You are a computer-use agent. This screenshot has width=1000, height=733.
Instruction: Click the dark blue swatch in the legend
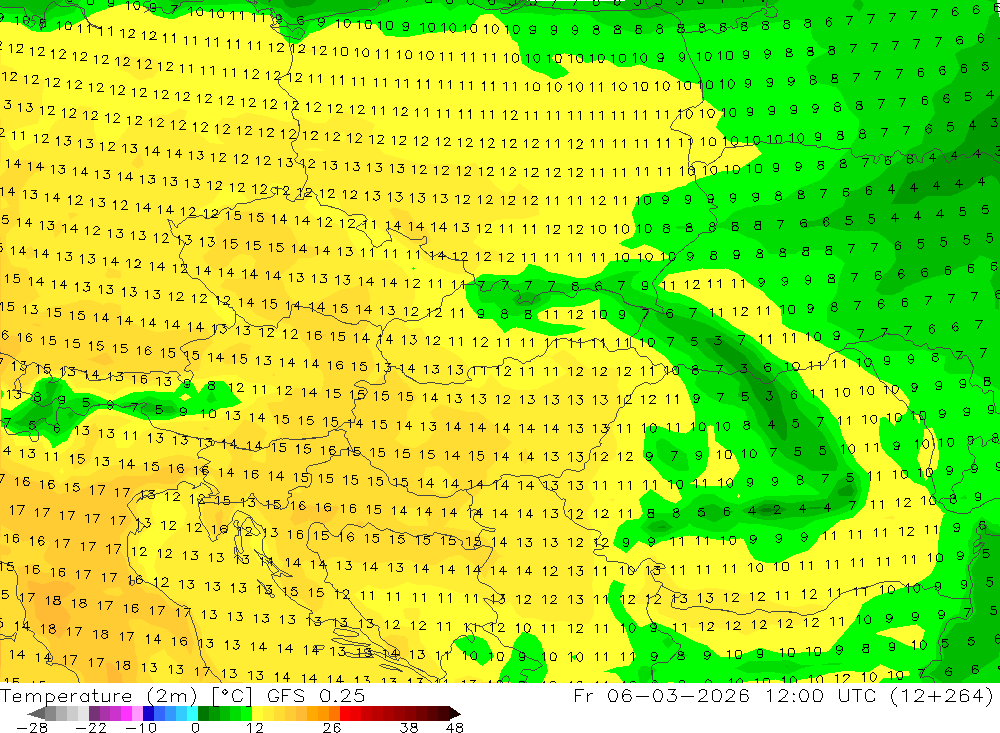[x=148, y=713]
